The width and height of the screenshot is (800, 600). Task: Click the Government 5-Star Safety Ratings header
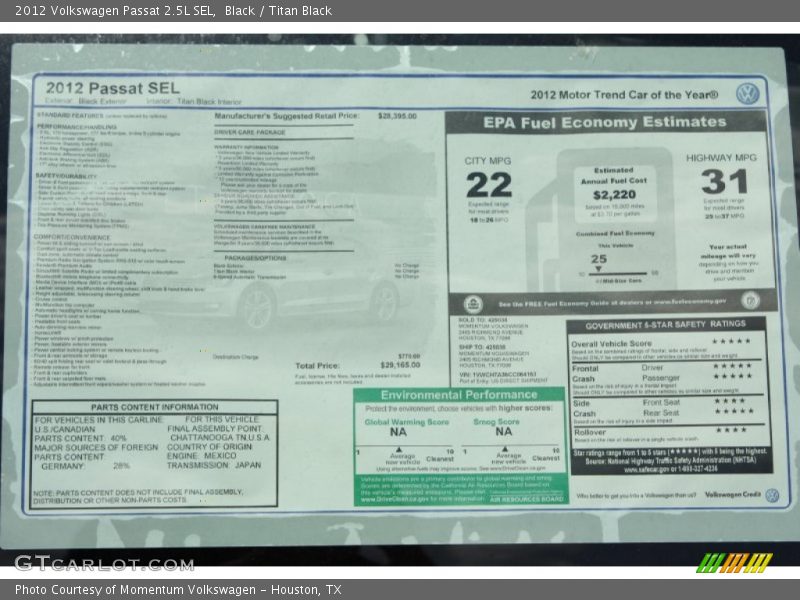coord(665,324)
